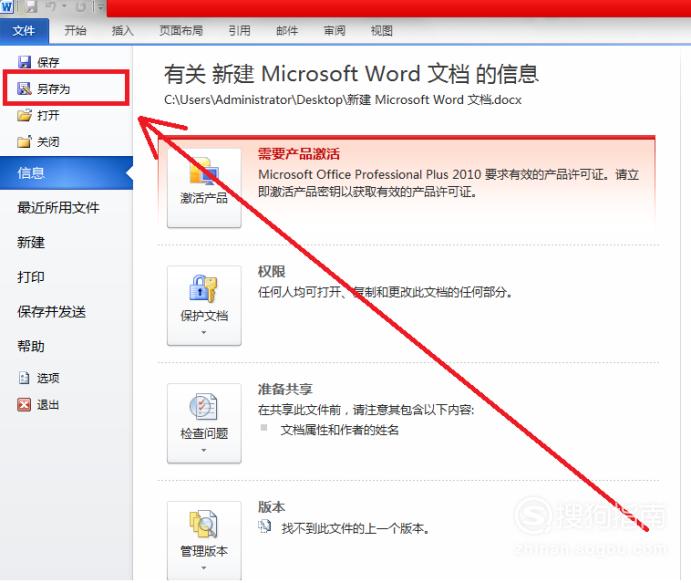Viewport: 691px width, 583px height.
Task: Click the Word logo in title bar
Action: click(x=7, y=7)
